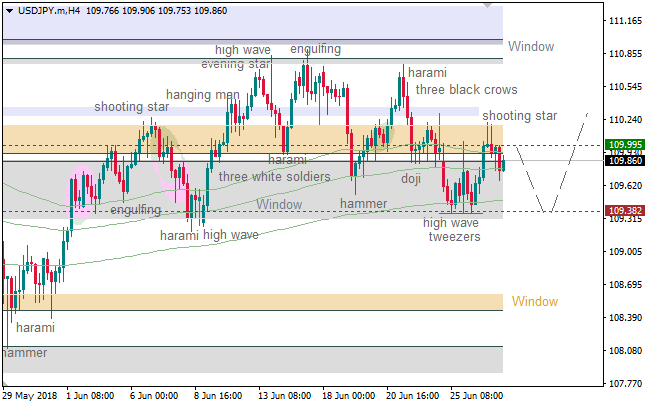Click the 111.165 price axis value
The image size is (645, 406).
625,21
